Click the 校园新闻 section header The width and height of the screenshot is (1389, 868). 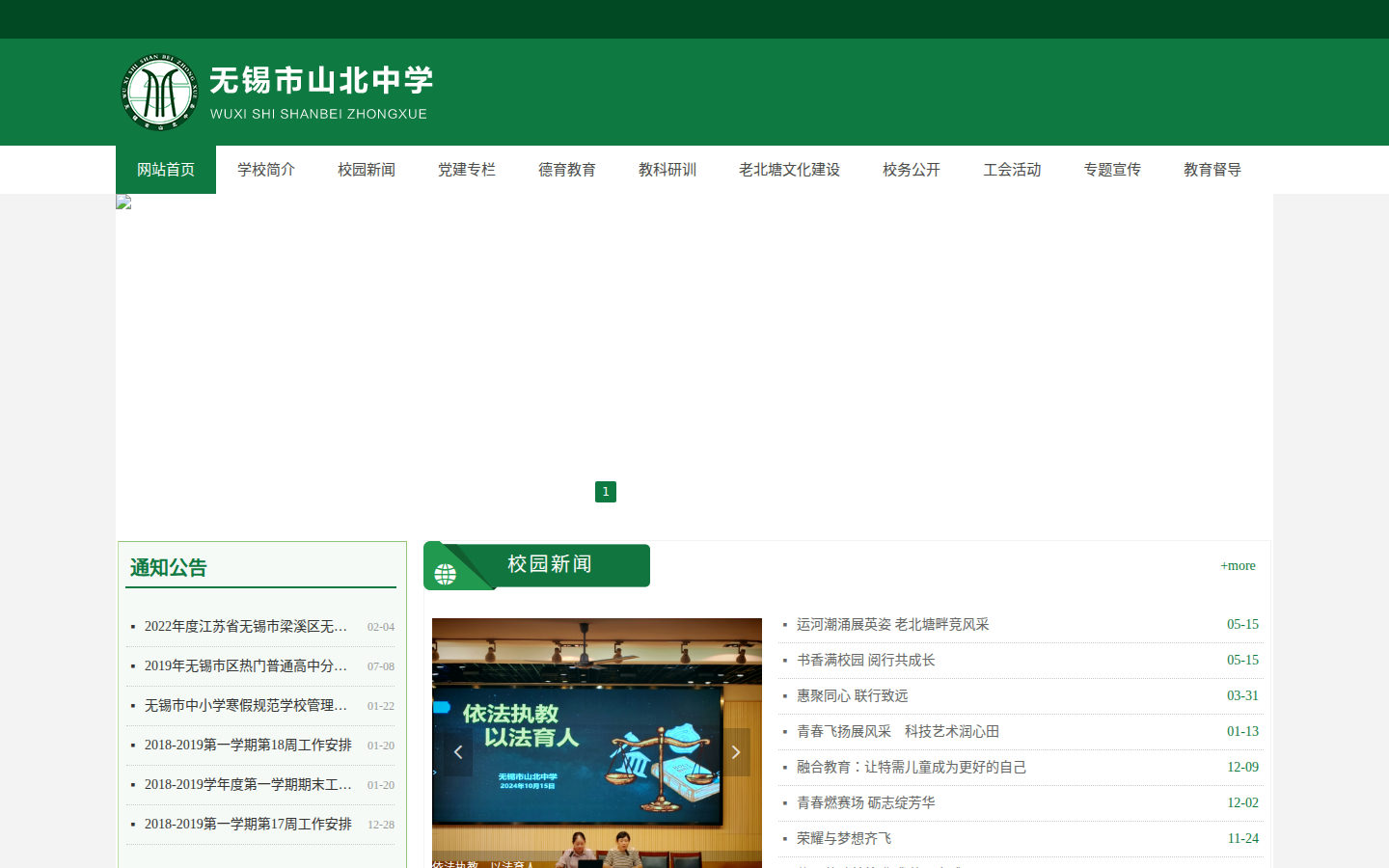(550, 564)
